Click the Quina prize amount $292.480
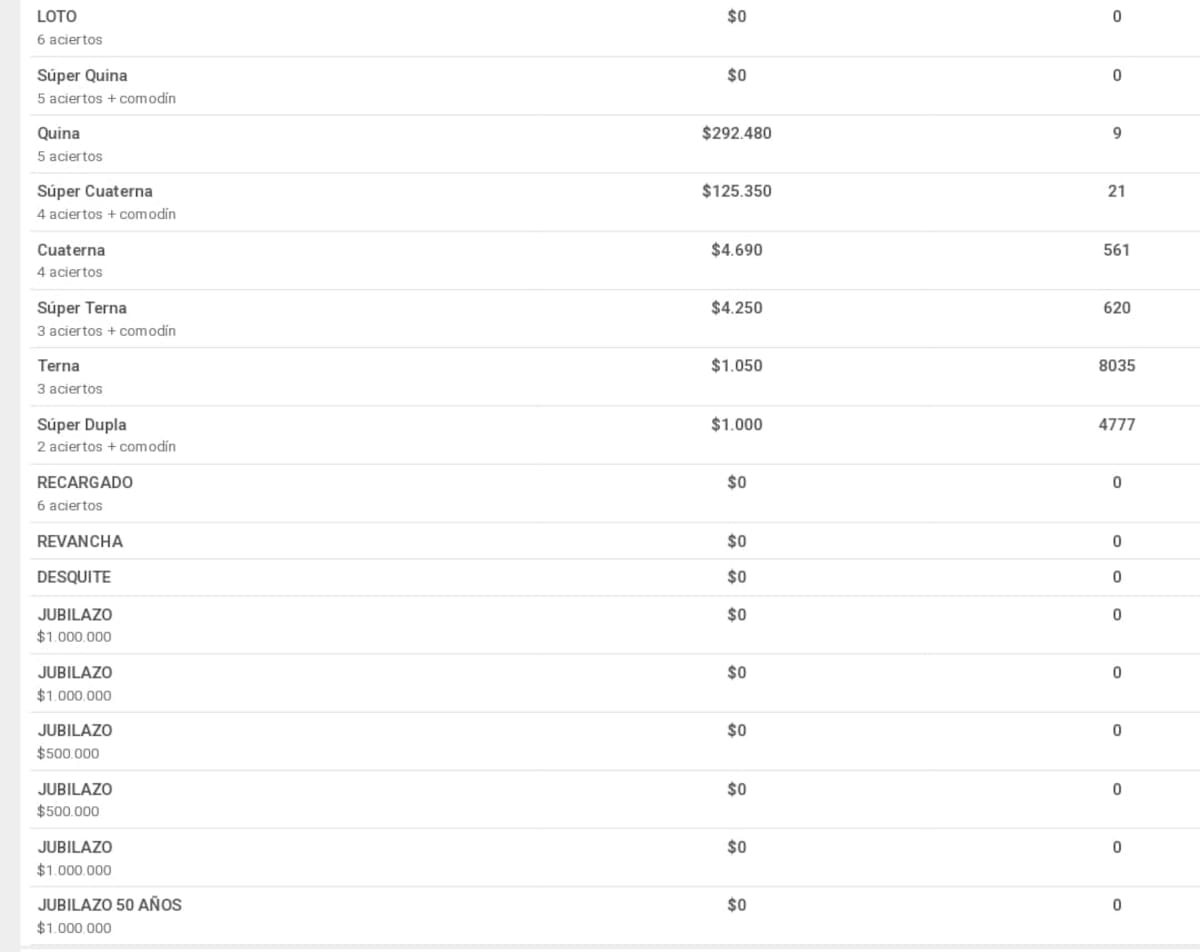This screenshot has width=1200, height=952. 737,133
